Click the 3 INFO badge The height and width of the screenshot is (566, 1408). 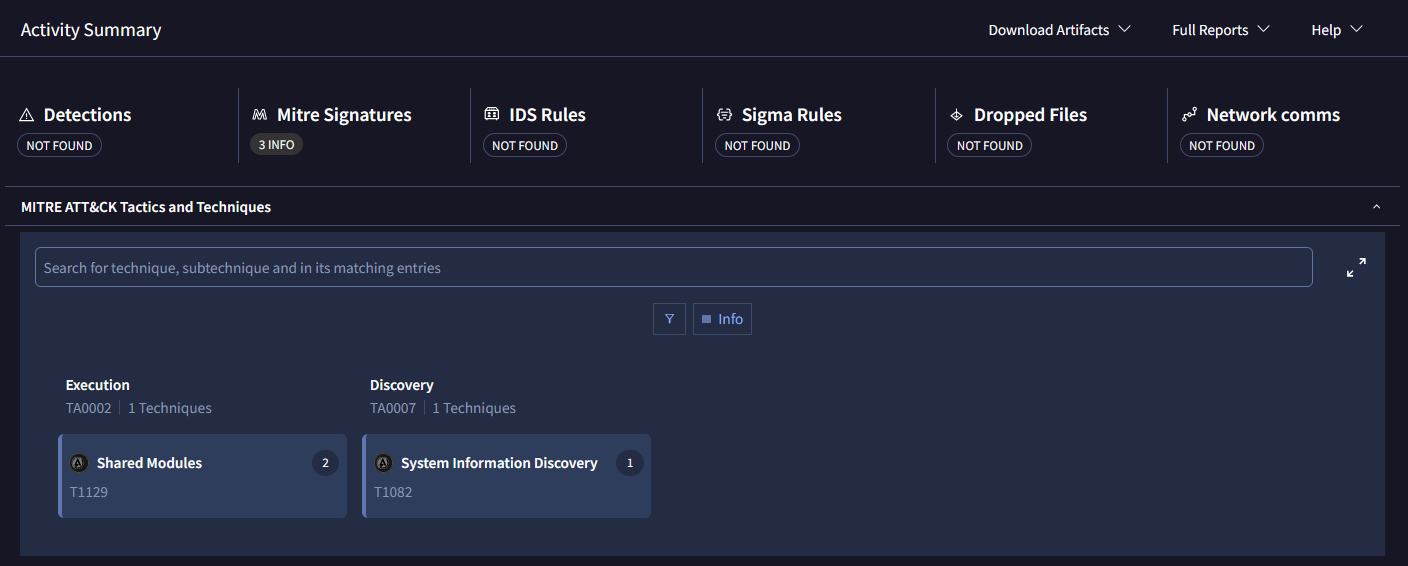[x=276, y=145]
